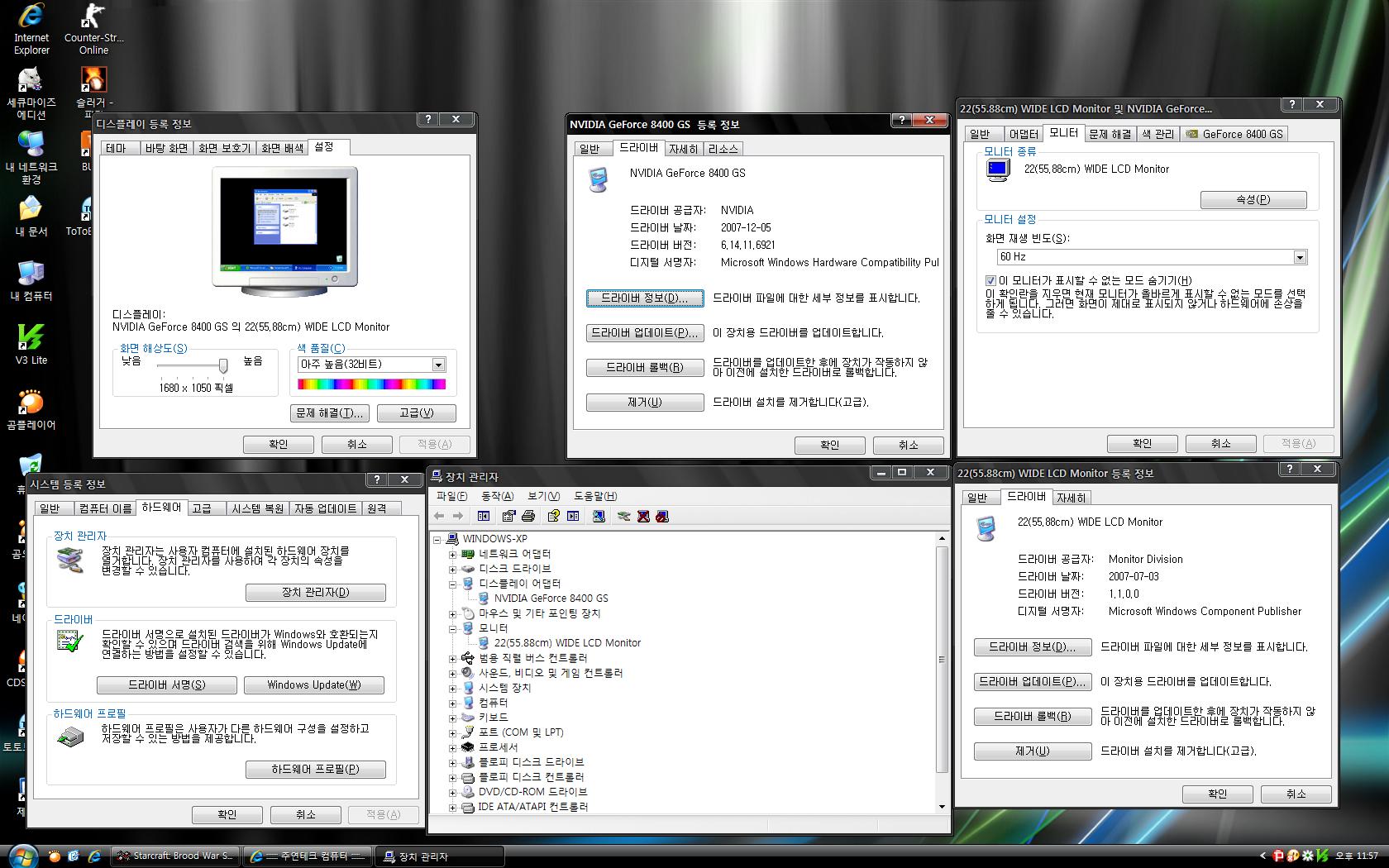1389x868 pixels.
Task: Open the 내 네트워크 환경 desktop icon
Action: (x=31, y=157)
